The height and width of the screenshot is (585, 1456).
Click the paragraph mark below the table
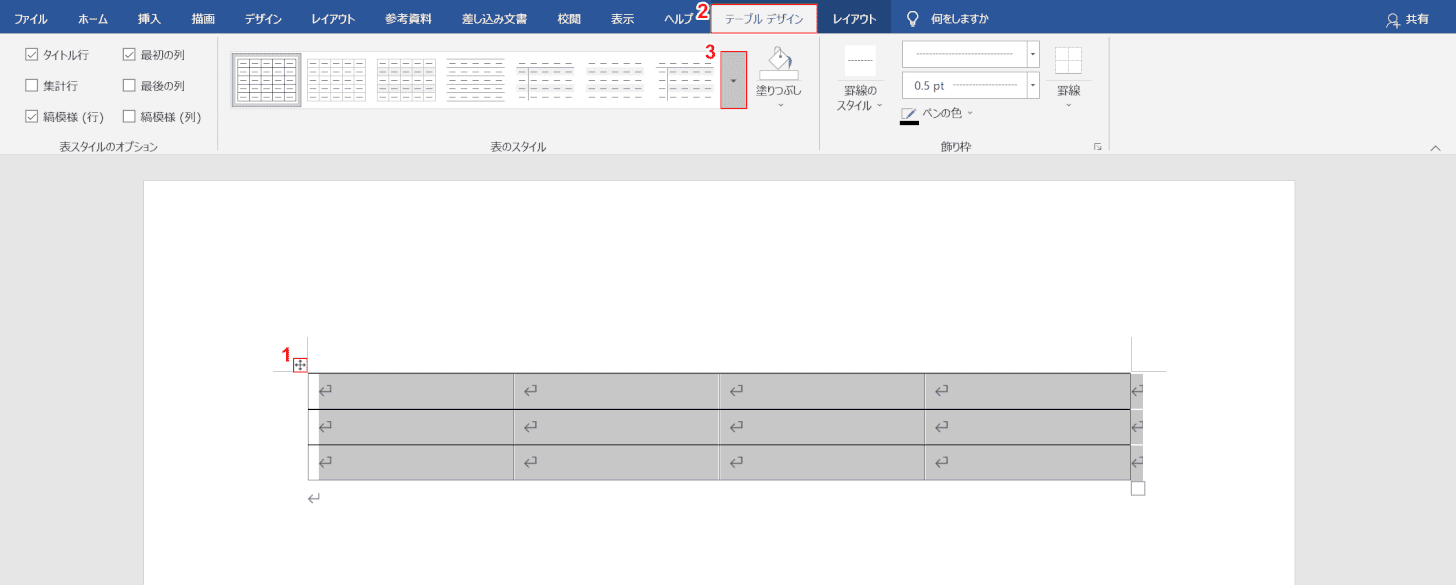pyautogui.click(x=314, y=497)
